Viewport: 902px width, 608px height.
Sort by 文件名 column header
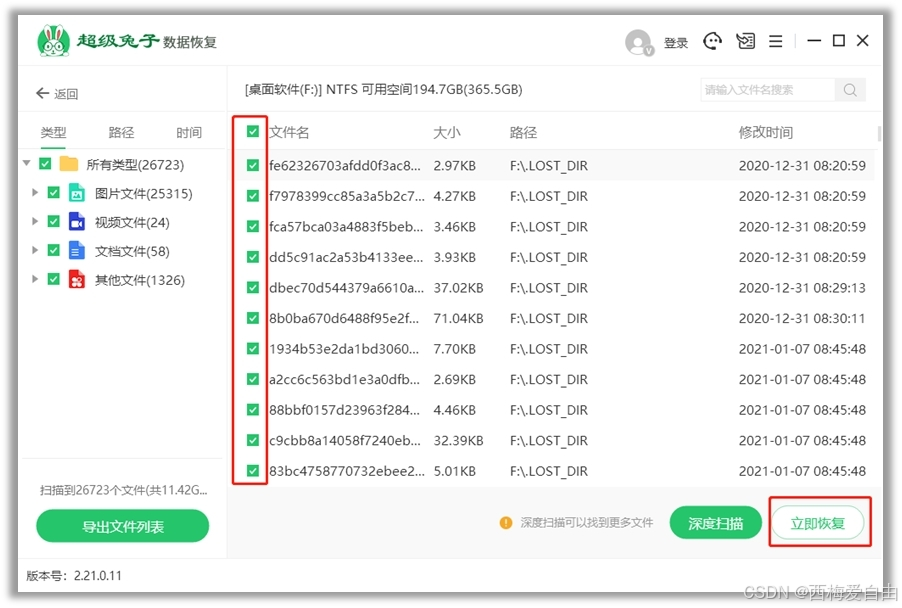pos(289,133)
